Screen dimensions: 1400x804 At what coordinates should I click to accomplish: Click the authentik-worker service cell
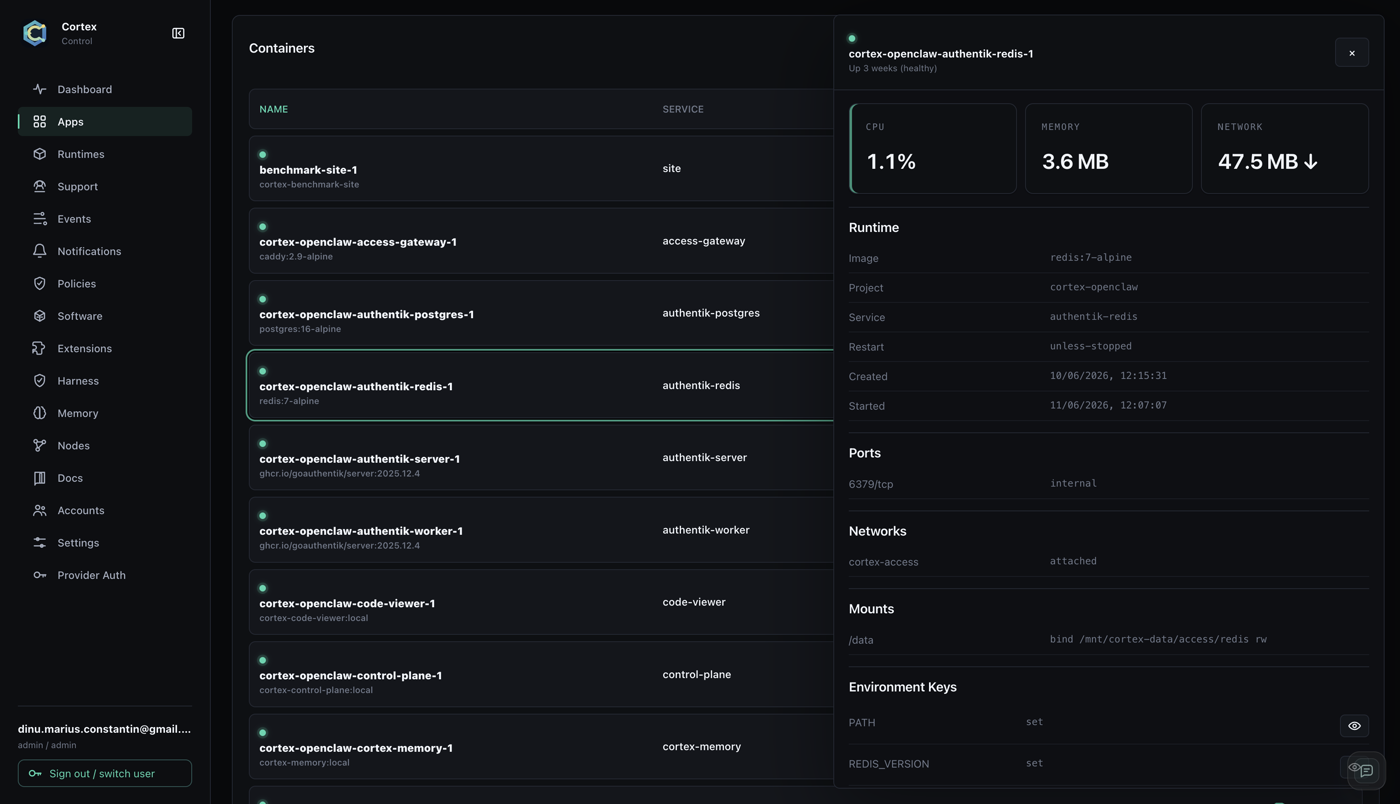706,530
